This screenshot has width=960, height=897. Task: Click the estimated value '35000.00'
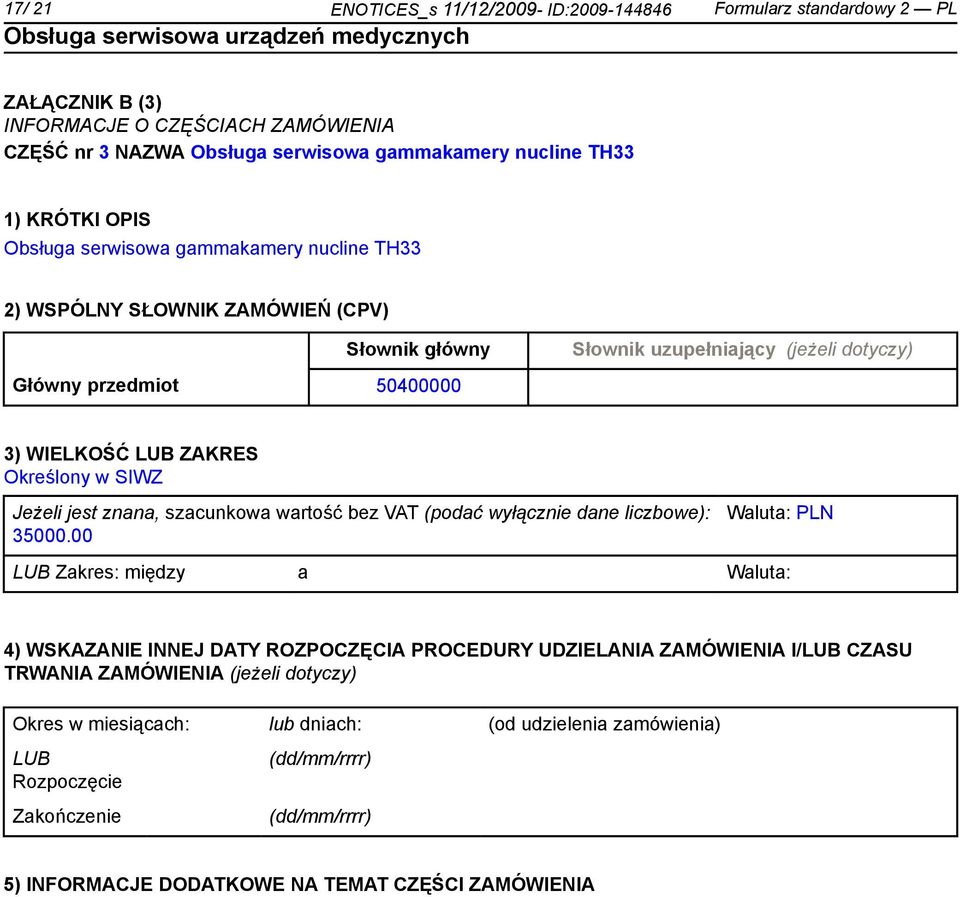click(x=53, y=536)
